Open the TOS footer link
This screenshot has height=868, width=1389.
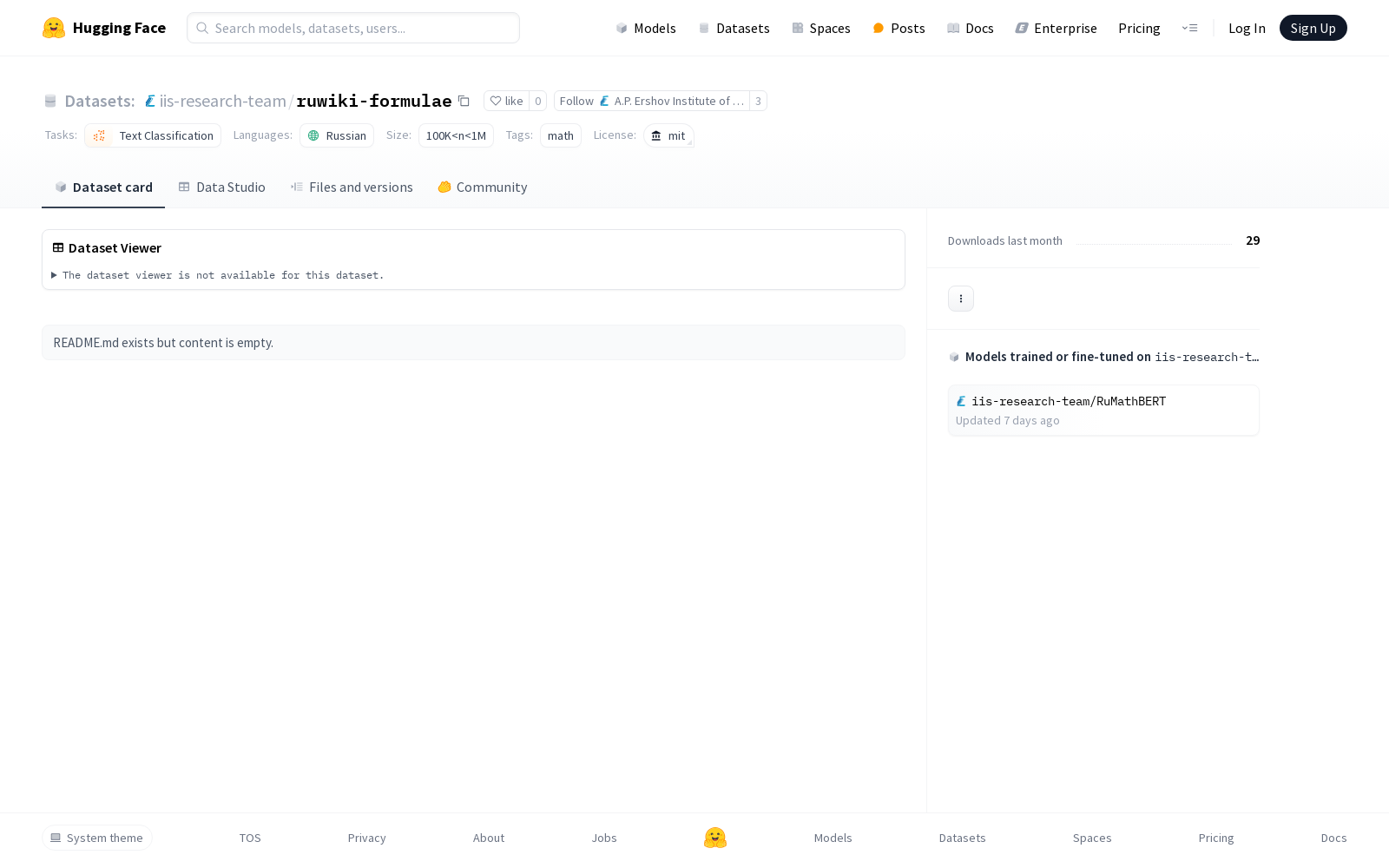(x=250, y=838)
